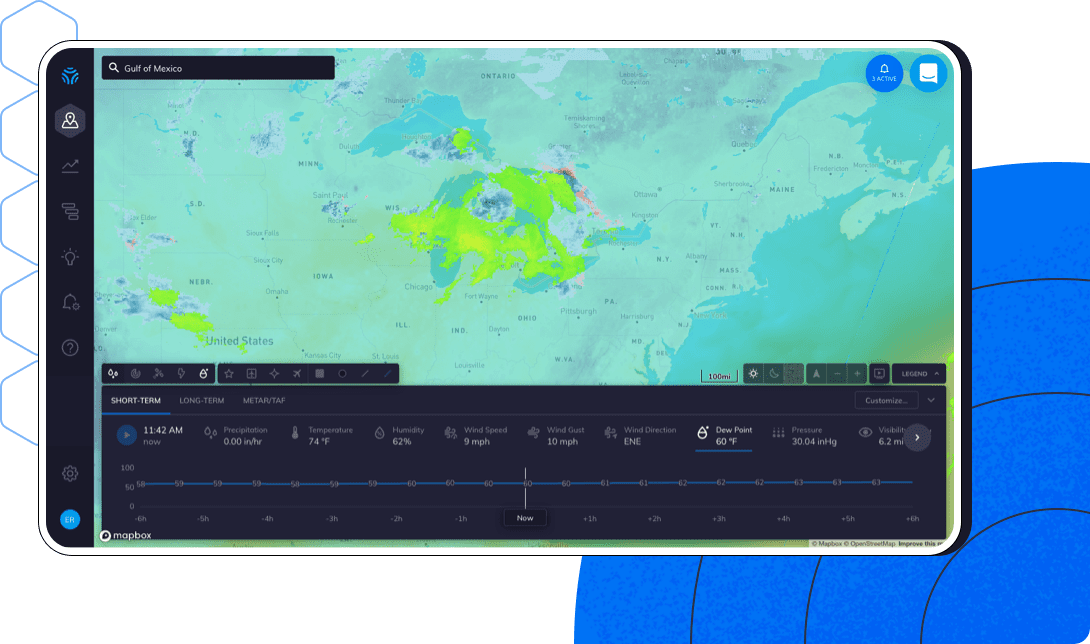The image size is (1090, 644).
Task: Click the search magnifier icon
Action: pos(114,67)
